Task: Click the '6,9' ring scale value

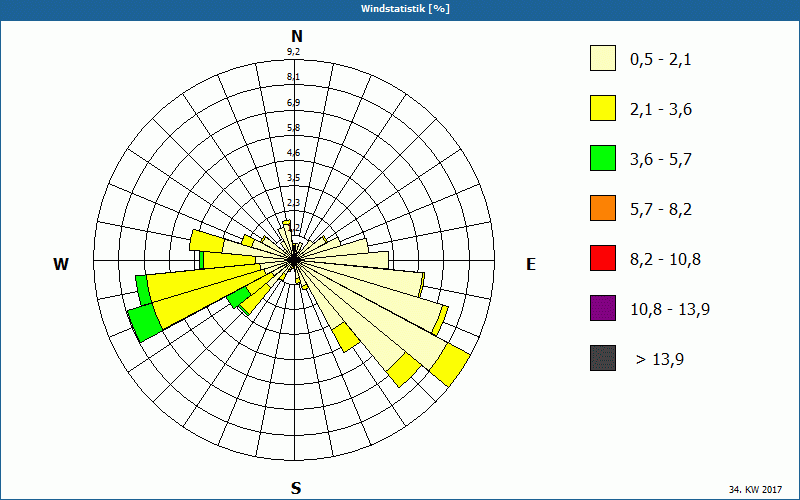Action: pyautogui.click(x=293, y=103)
